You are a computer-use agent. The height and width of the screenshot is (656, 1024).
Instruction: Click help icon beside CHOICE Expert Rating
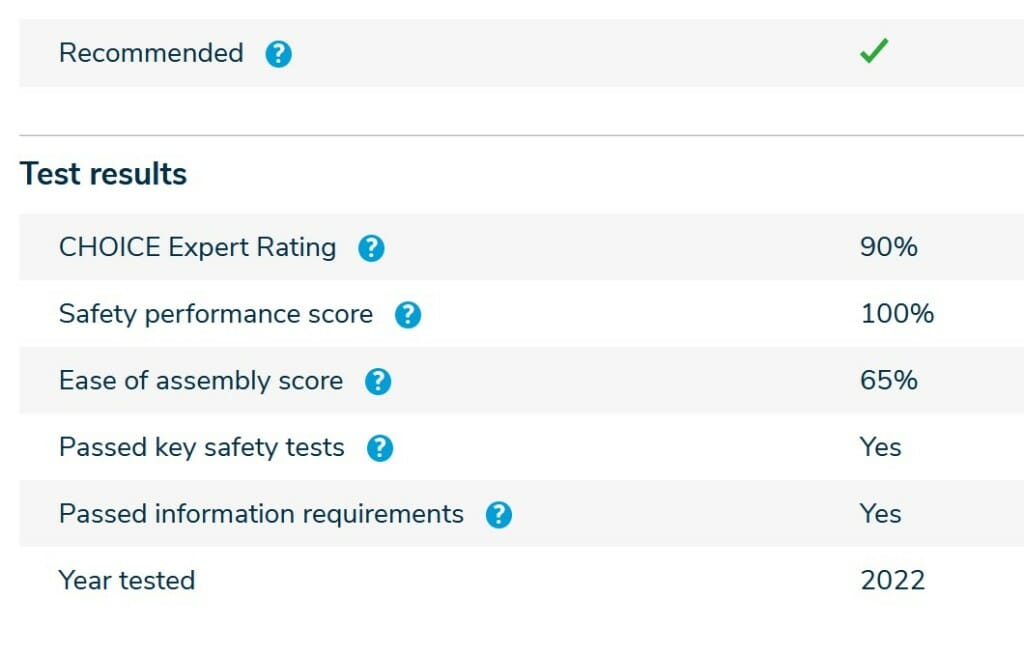pos(371,248)
